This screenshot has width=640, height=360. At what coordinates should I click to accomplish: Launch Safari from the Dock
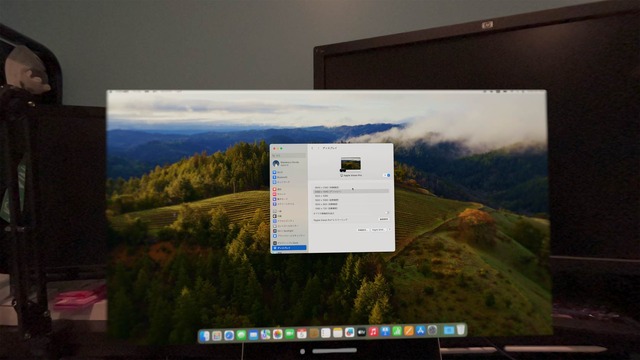point(229,336)
